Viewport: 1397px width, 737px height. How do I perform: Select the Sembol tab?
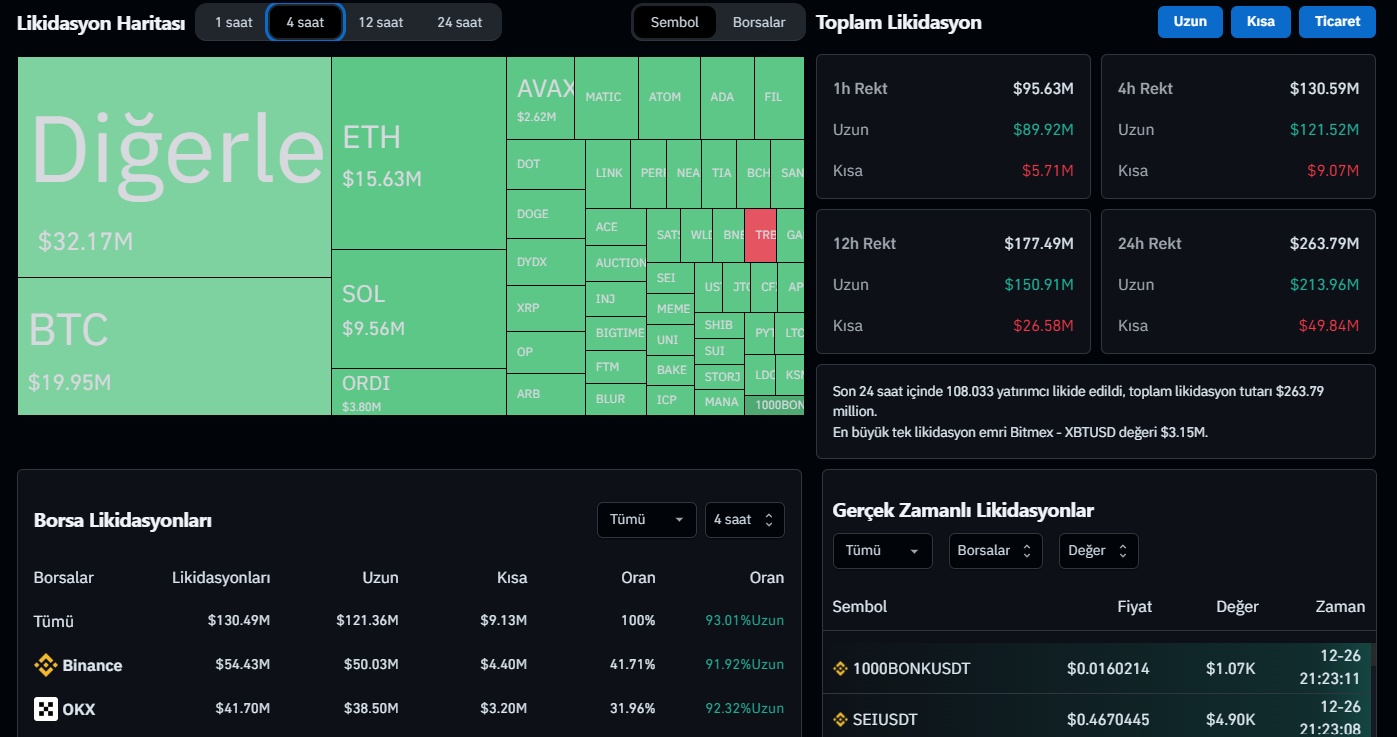tap(675, 22)
